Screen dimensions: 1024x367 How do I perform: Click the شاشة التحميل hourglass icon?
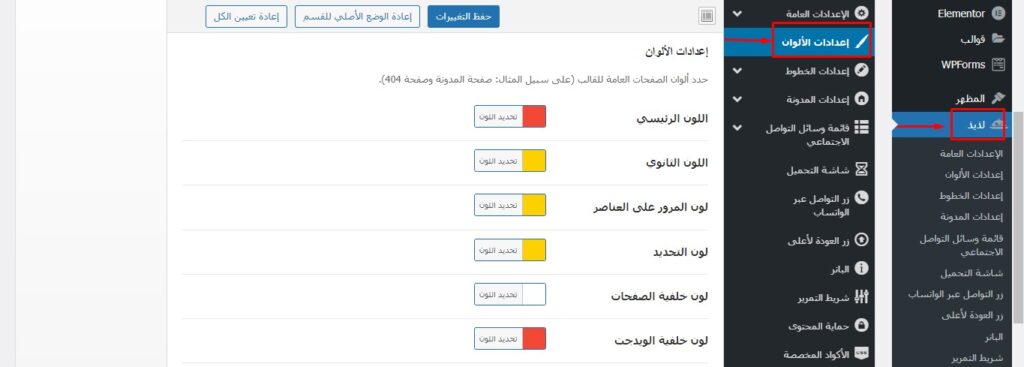coord(861,170)
